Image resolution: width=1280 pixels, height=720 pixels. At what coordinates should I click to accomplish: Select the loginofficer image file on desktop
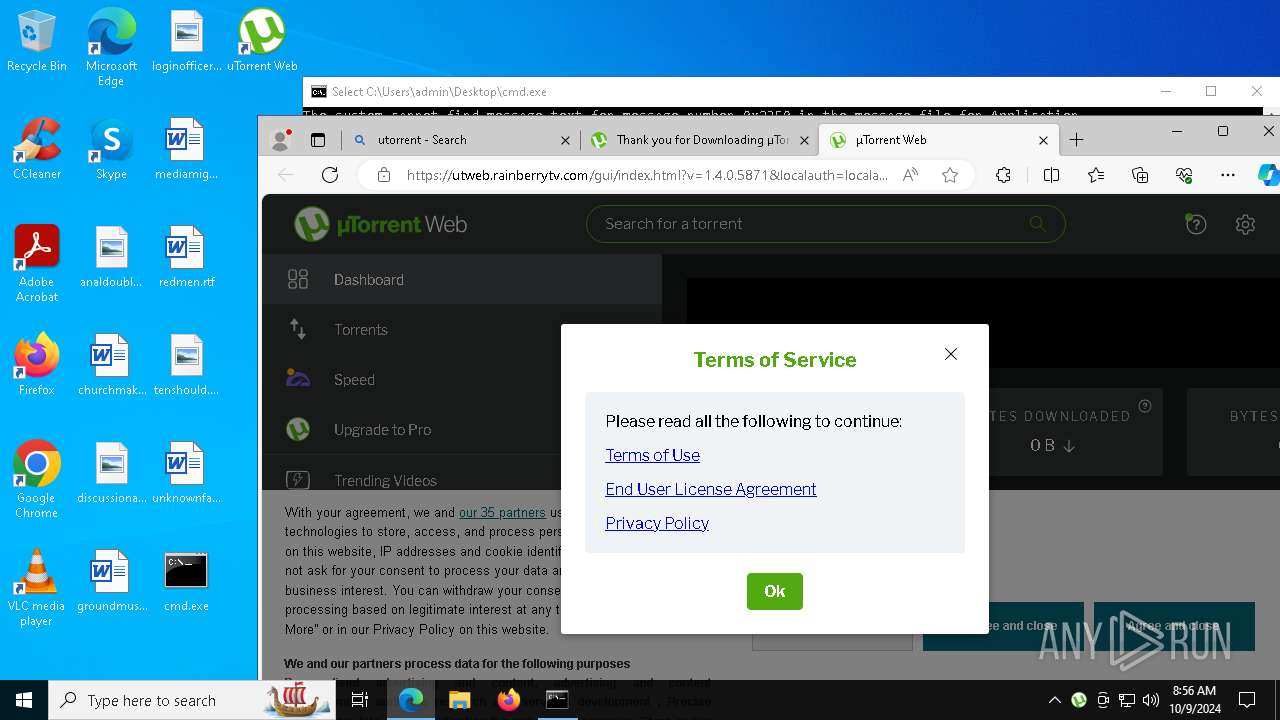[186, 42]
